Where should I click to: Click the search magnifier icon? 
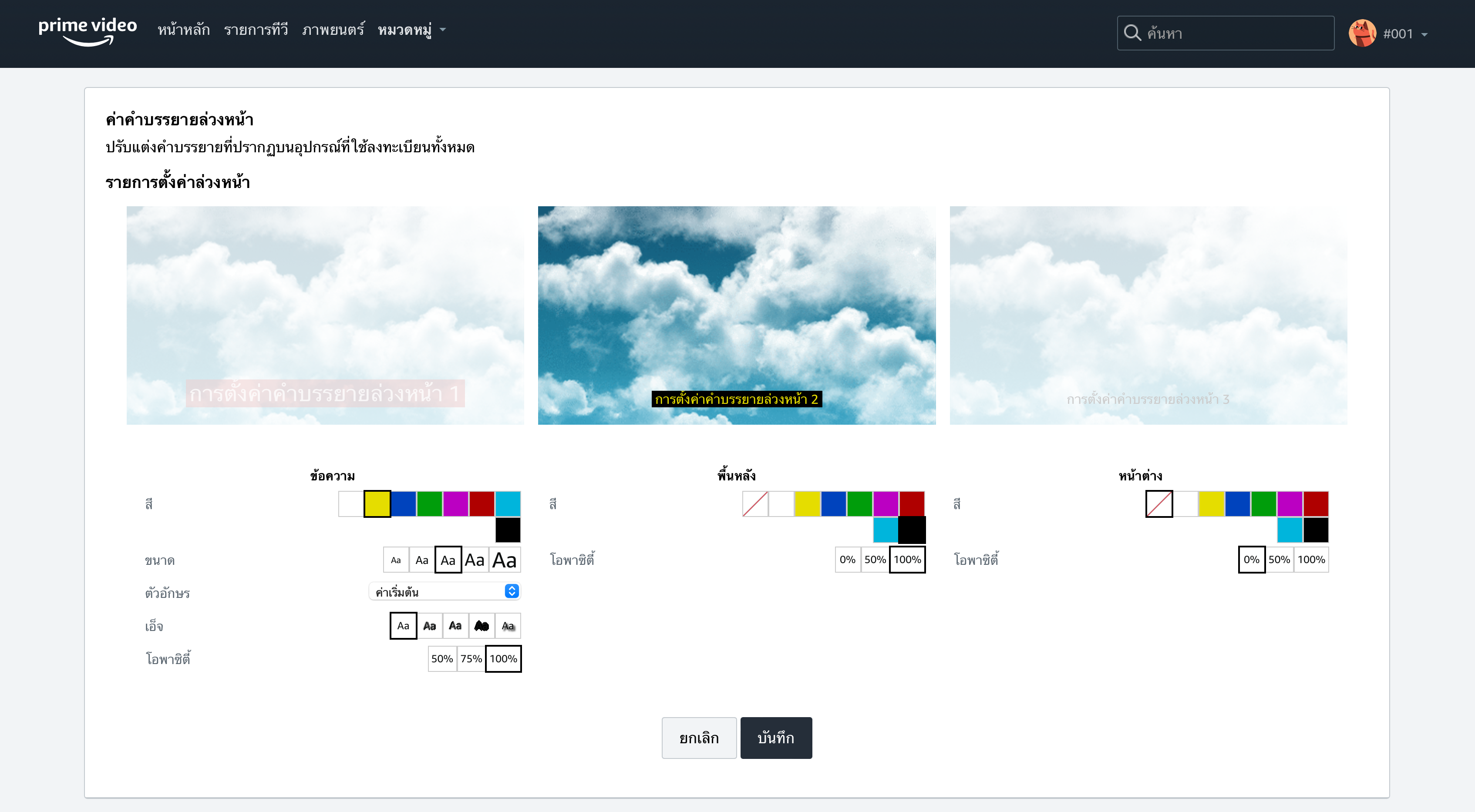tap(1132, 33)
